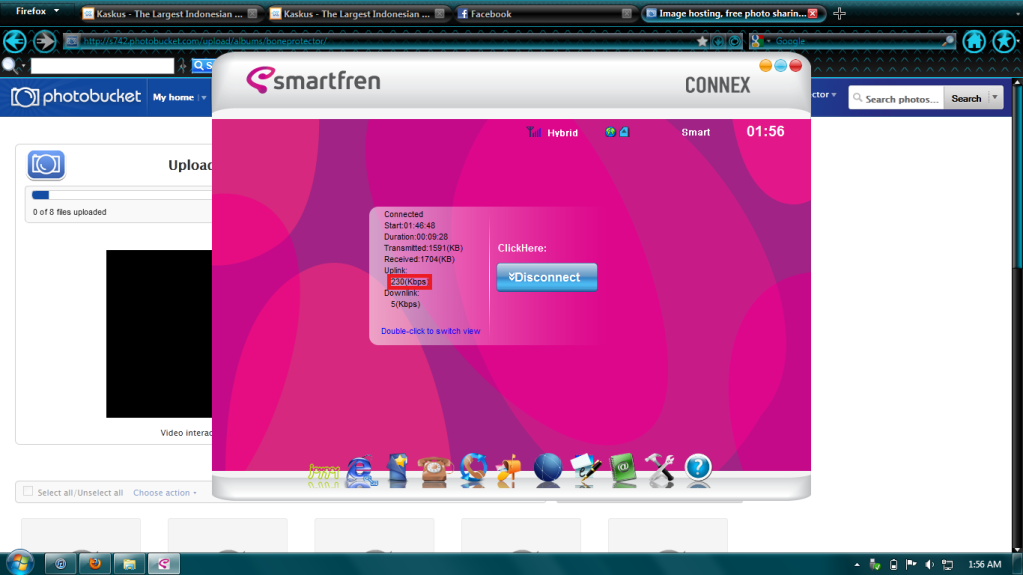Viewport: 1023px width, 575px height.
Task: Switch to first Kaskus tab
Action: [x=170, y=14]
